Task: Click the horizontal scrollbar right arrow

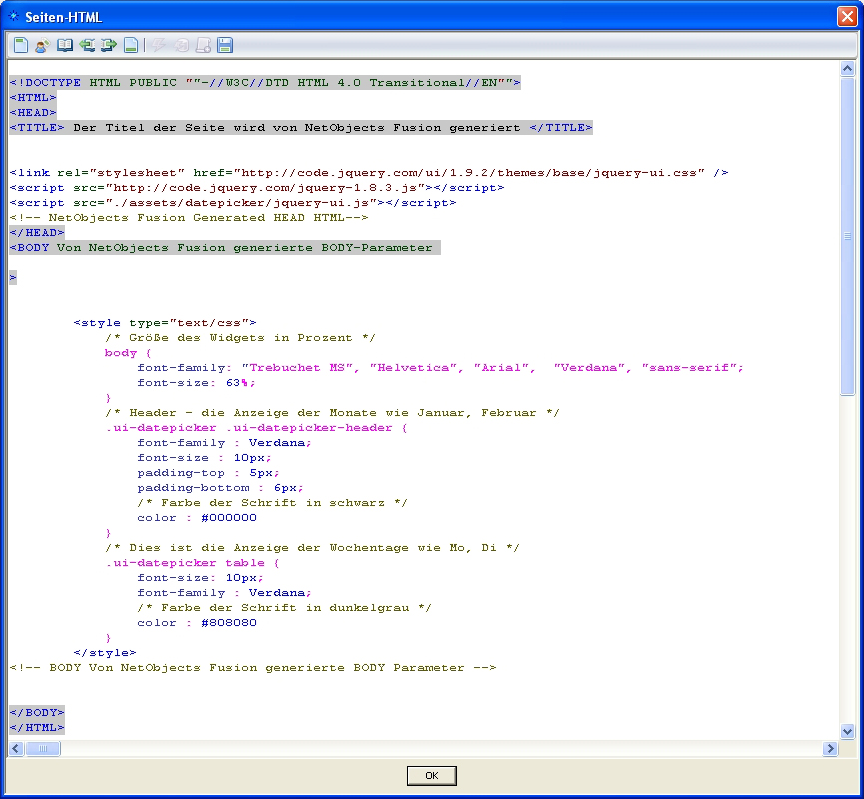Action: [830, 748]
